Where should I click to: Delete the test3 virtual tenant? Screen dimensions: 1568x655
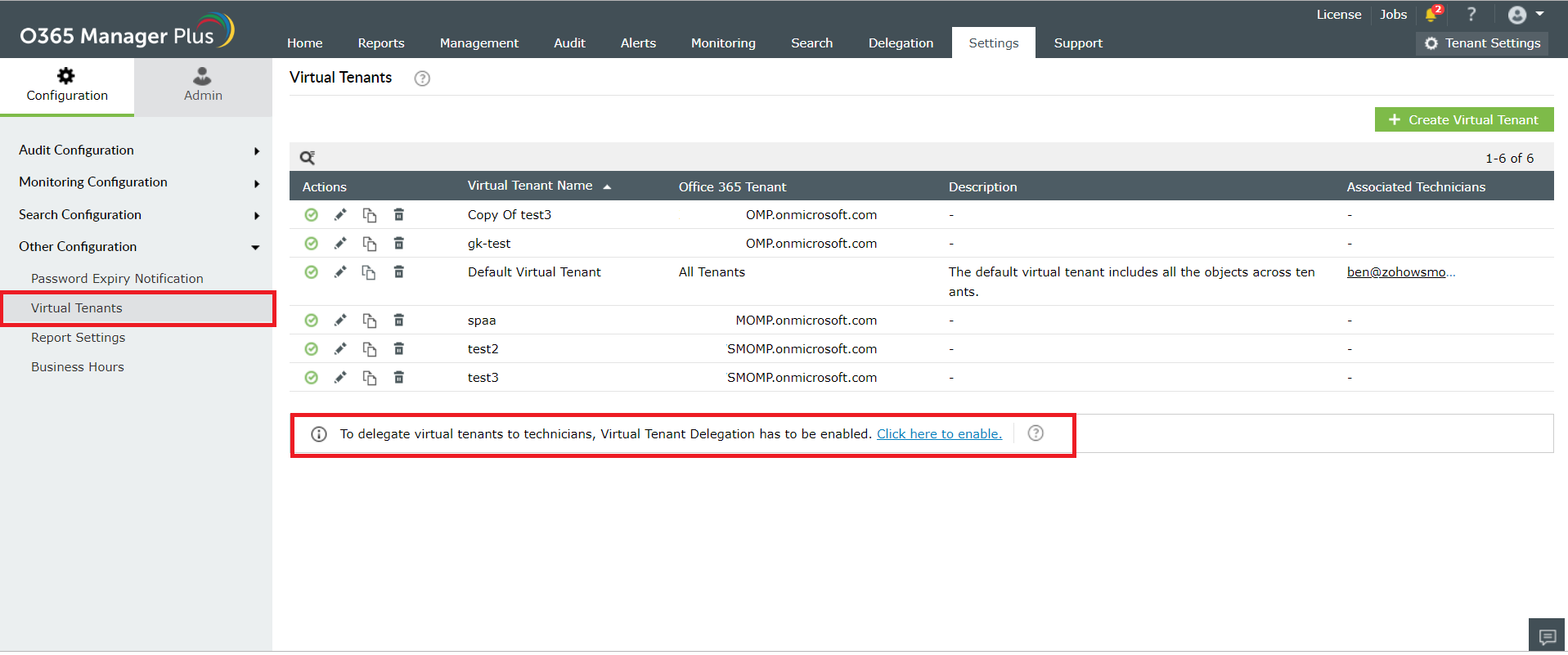coord(399,378)
